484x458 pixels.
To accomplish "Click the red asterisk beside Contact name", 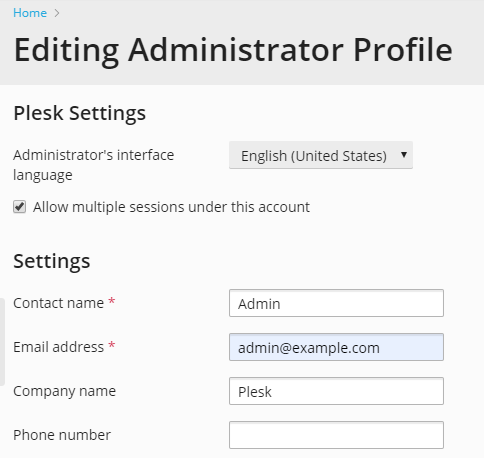I will click(112, 301).
